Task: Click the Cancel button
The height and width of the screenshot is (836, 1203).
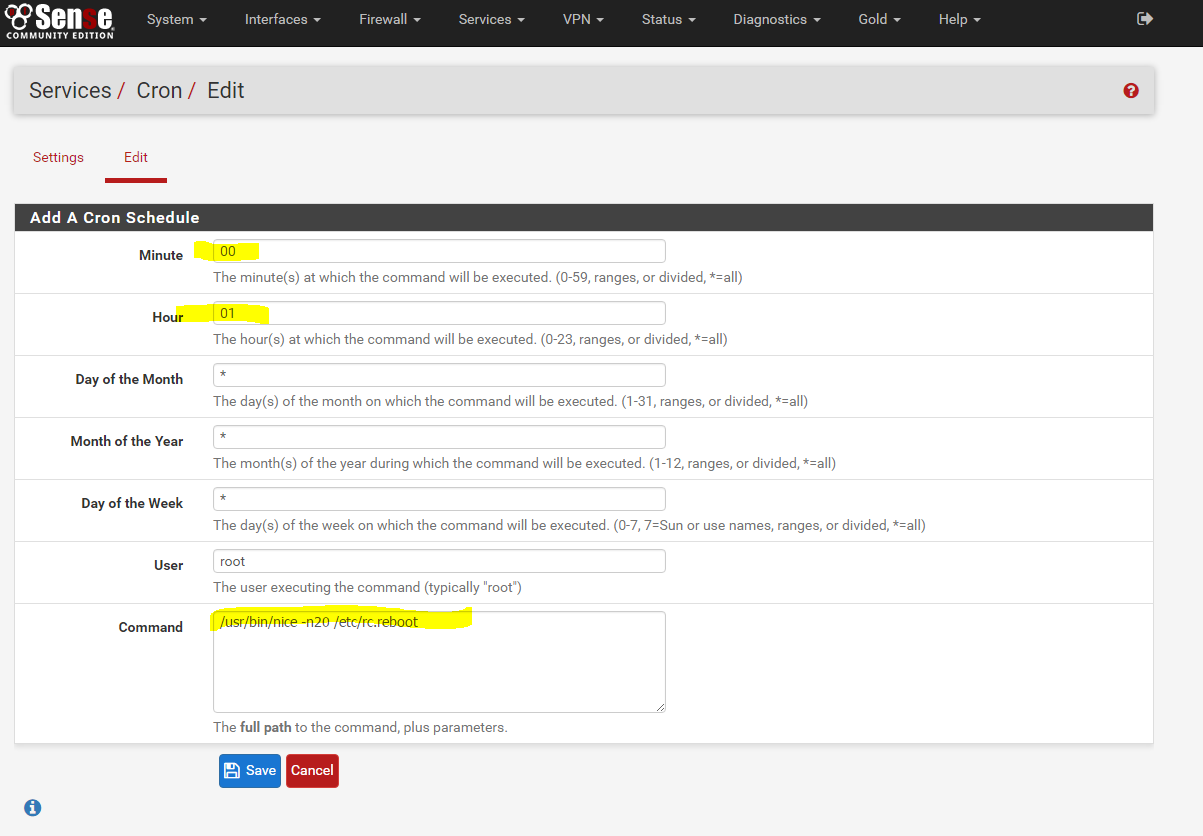Action: 312,770
